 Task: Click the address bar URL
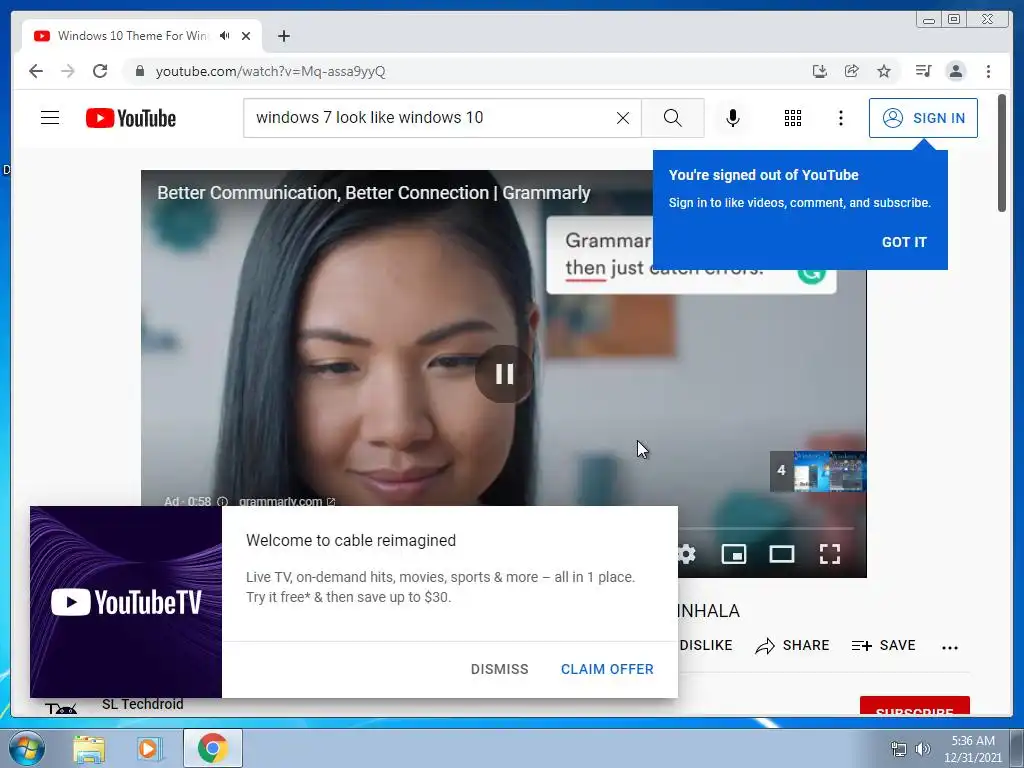point(270,71)
